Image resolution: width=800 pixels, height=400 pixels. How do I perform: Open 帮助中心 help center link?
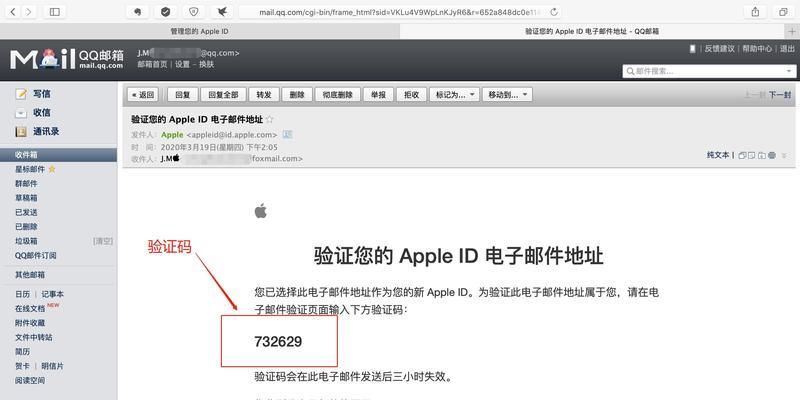coord(757,48)
